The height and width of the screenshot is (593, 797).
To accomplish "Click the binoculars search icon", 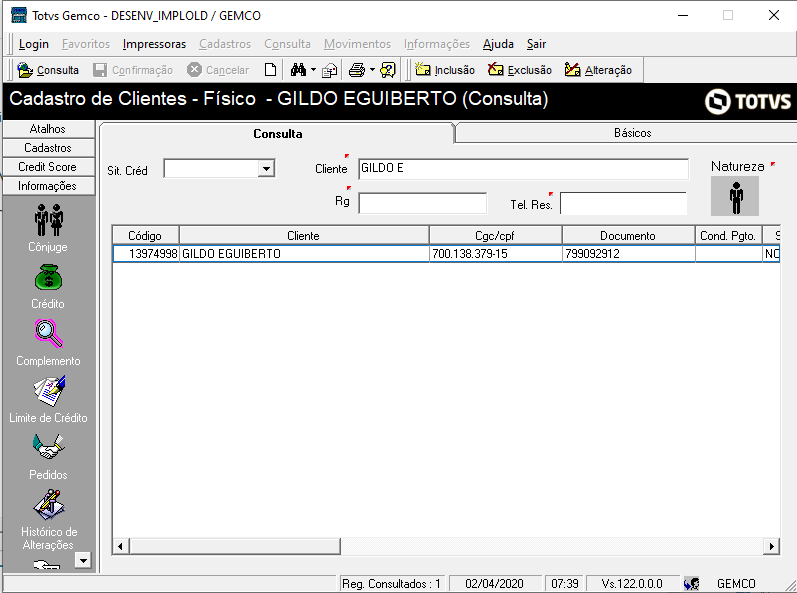I will pyautogui.click(x=298, y=70).
